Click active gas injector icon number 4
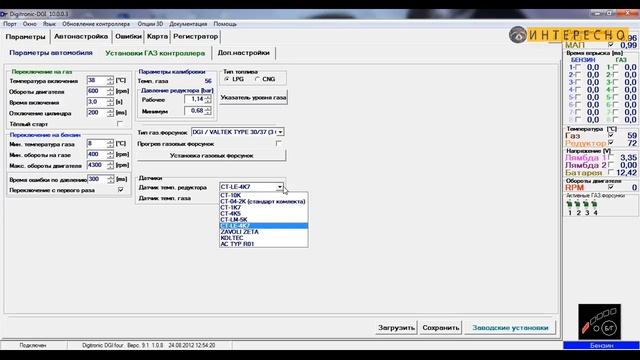The image size is (640, 360). 594,204
